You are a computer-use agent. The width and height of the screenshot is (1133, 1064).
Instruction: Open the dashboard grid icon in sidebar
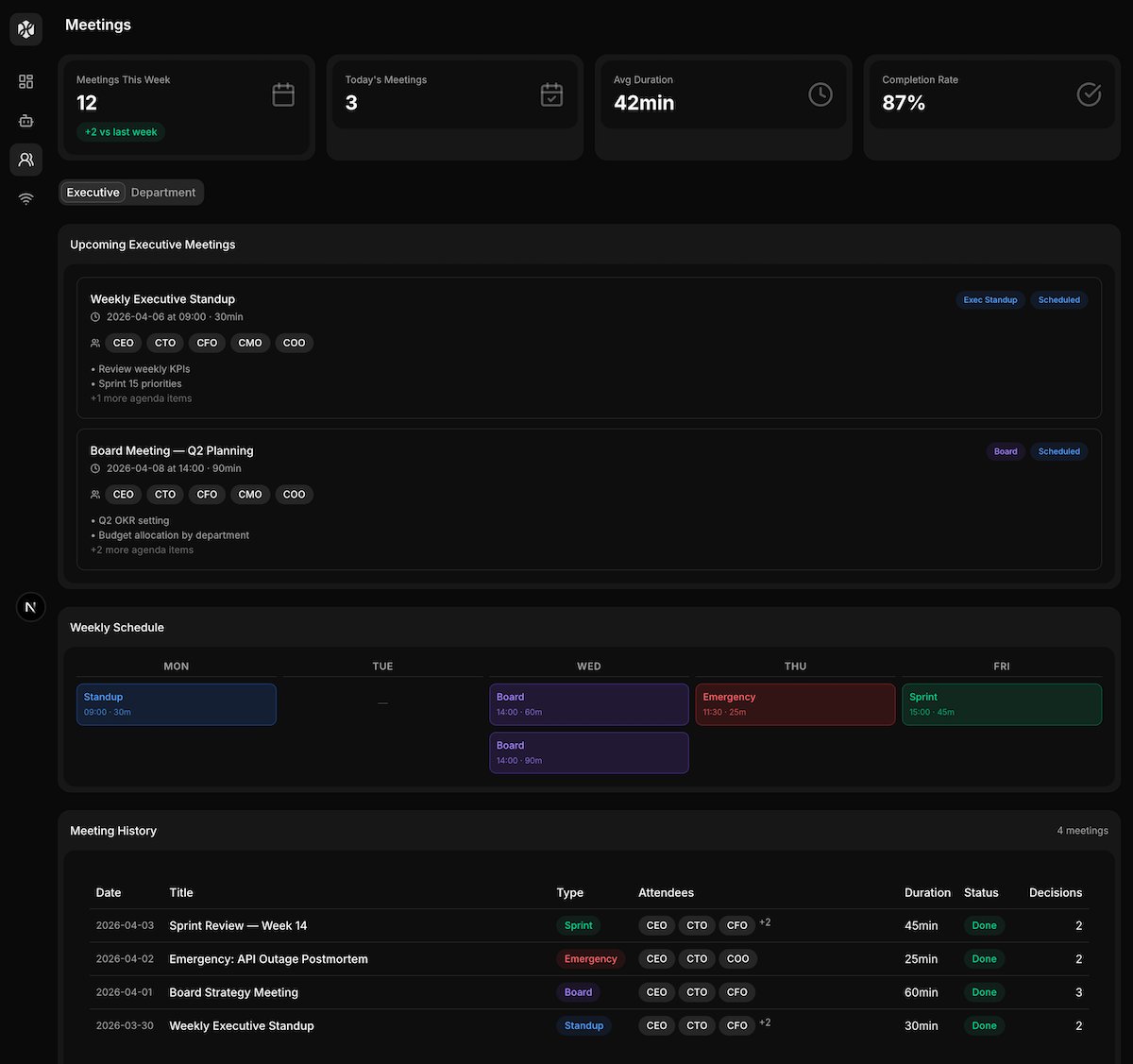[x=26, y=82]
